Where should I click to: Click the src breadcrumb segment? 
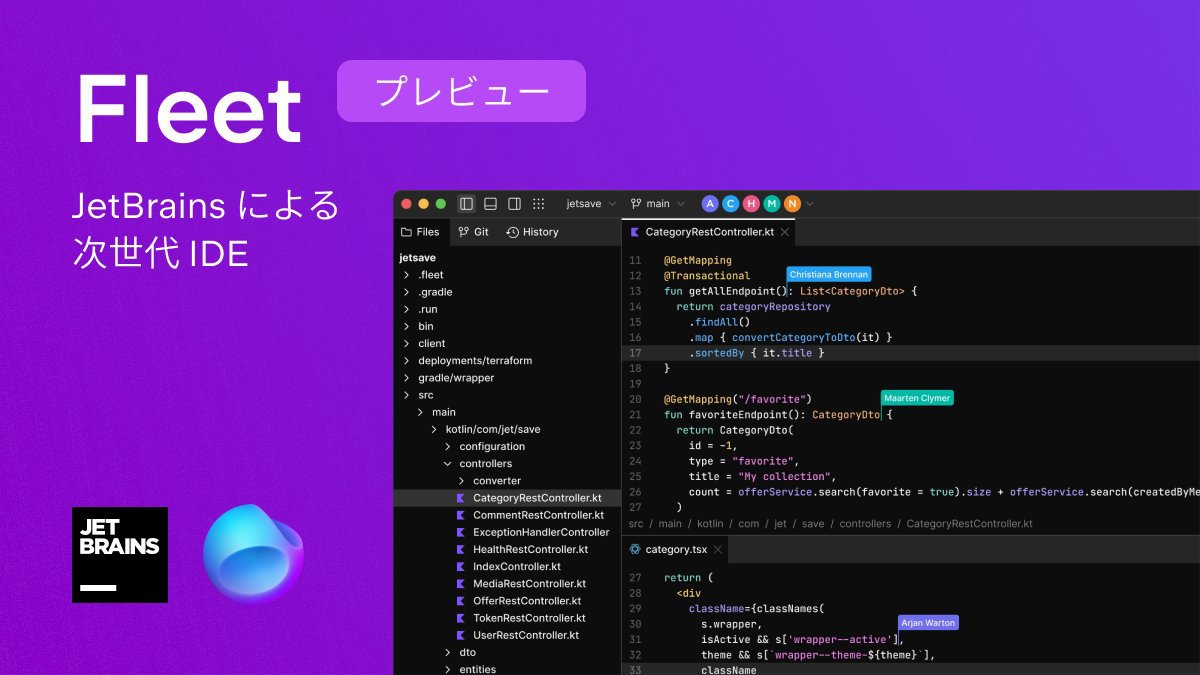636,524
